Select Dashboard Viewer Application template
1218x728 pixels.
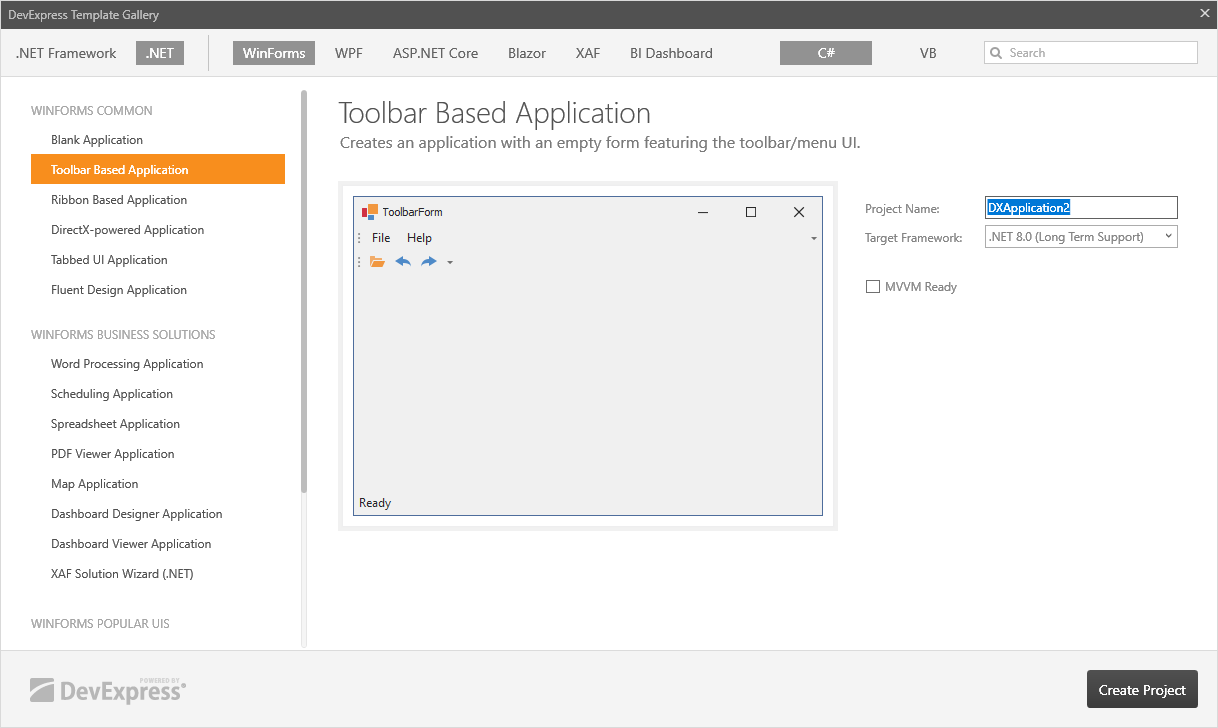click(x=158, y=544)
